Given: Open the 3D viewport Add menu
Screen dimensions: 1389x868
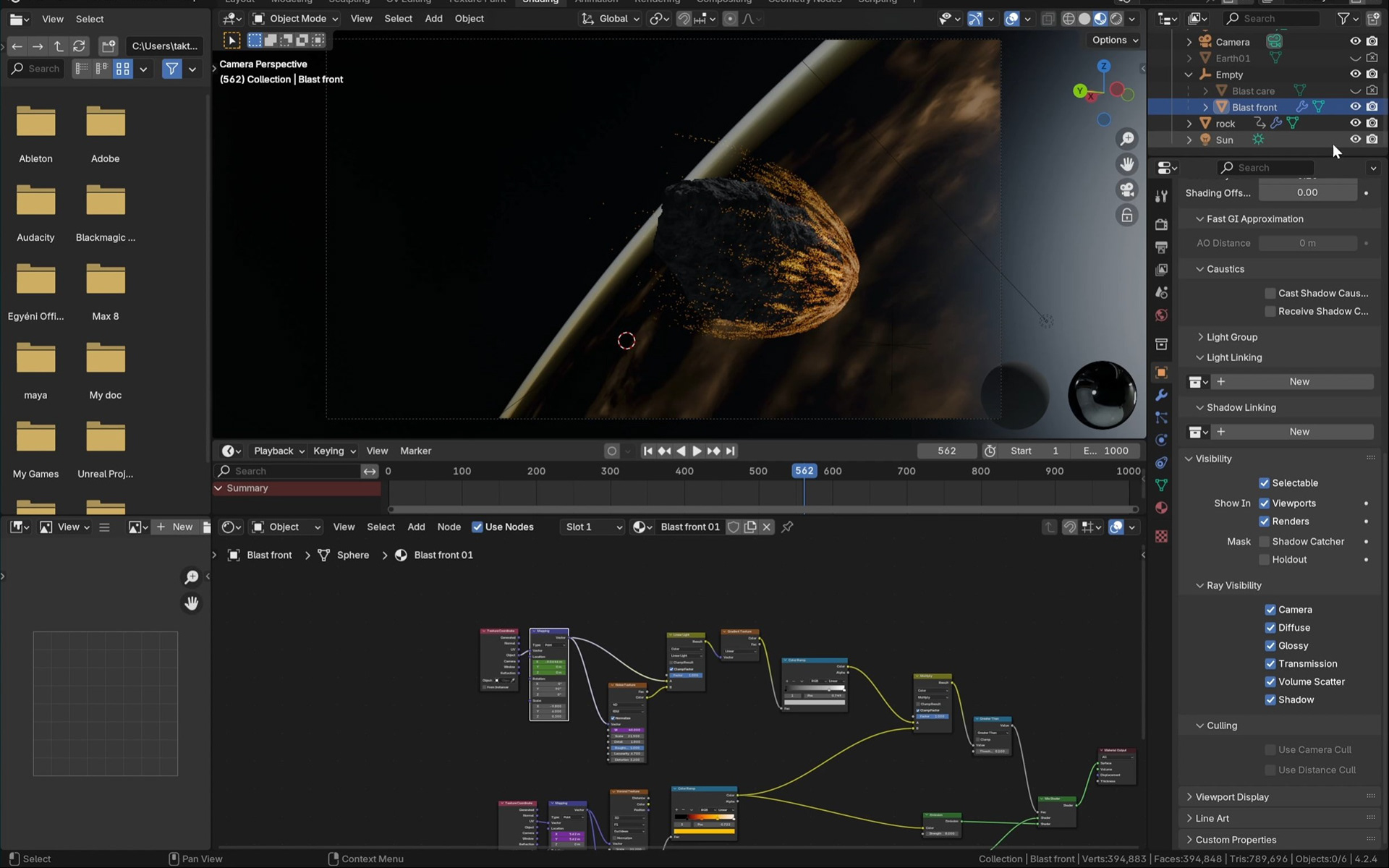Looking at the screenshot, I should click(433, 19).
